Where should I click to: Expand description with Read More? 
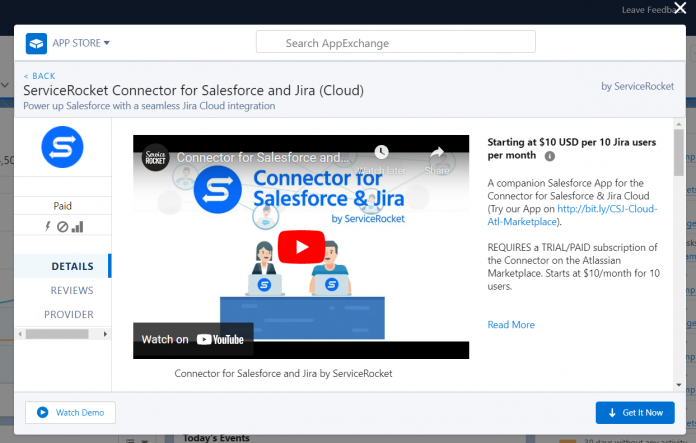tap(511, 325)
